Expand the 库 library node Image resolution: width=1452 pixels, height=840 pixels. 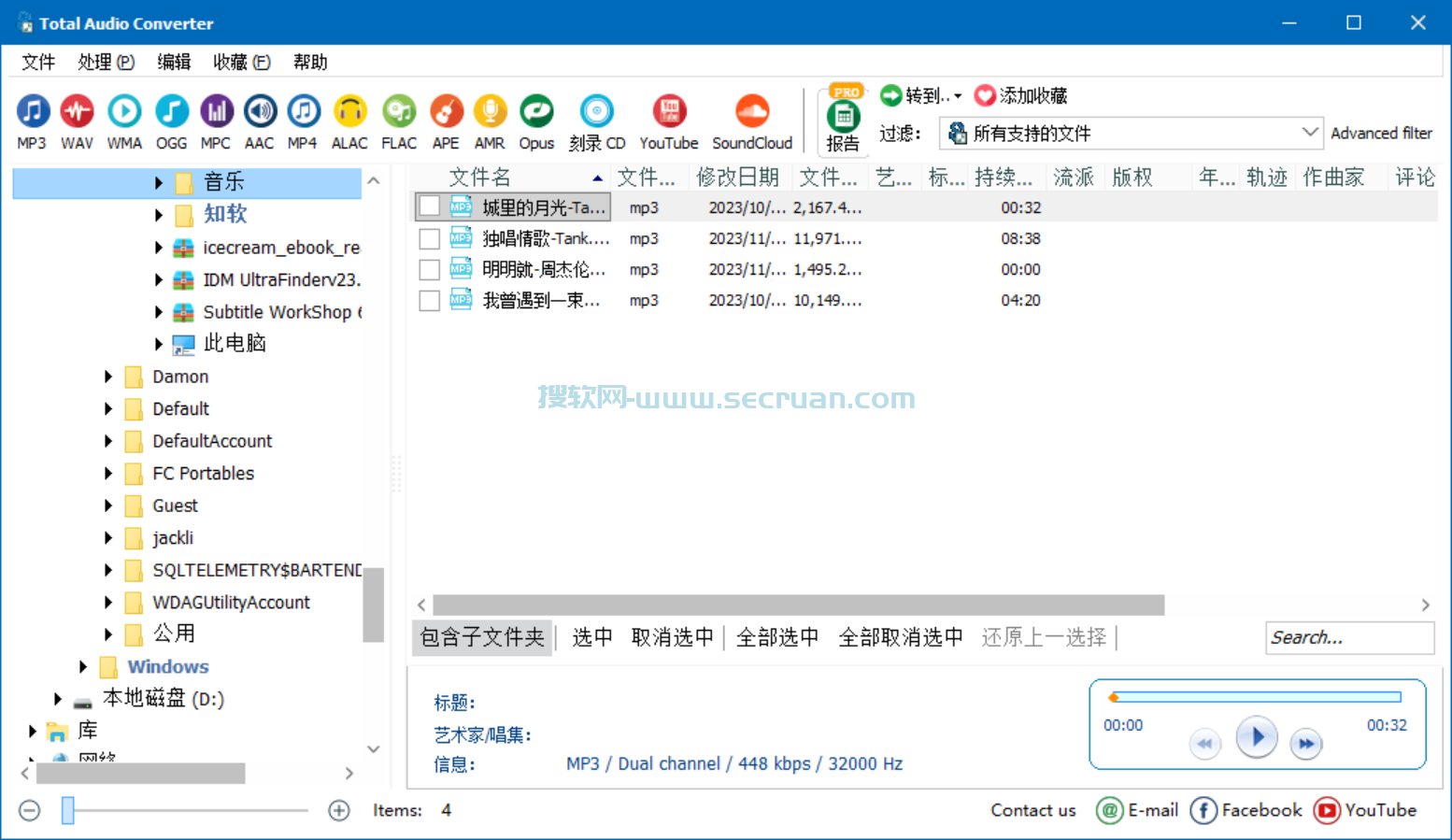[x=33, y=731]
